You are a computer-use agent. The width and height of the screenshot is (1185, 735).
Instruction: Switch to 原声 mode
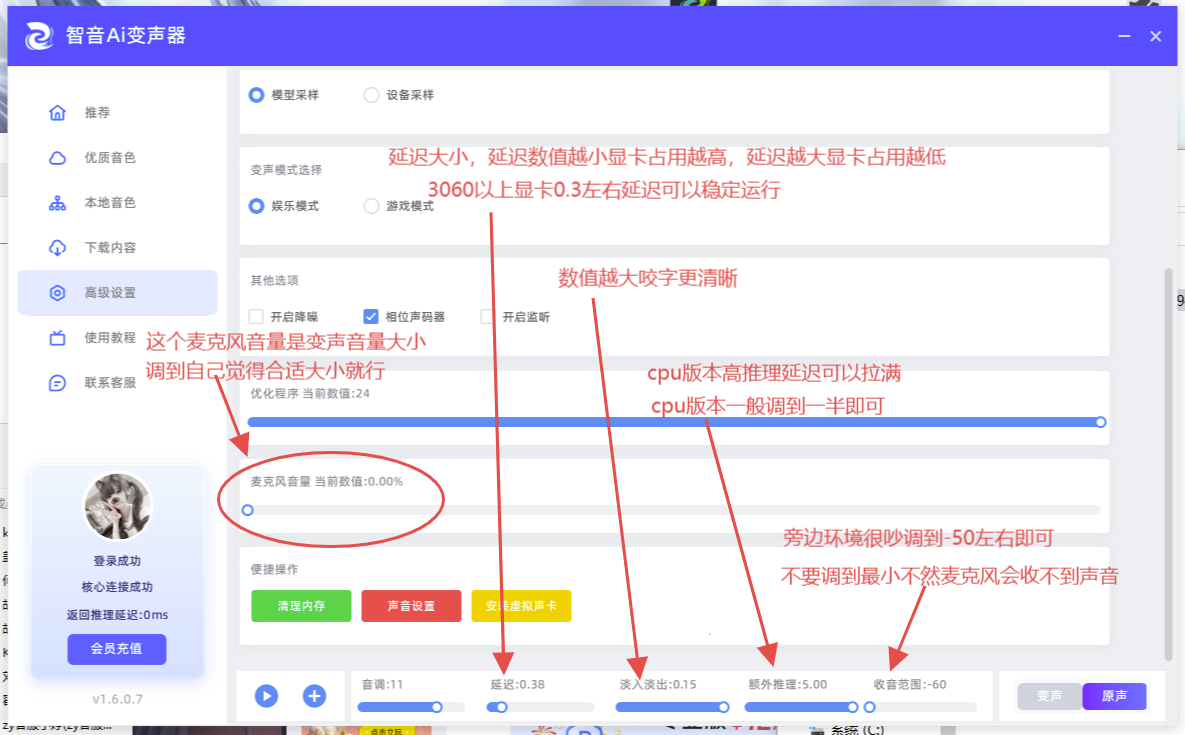coord(1115,696)
